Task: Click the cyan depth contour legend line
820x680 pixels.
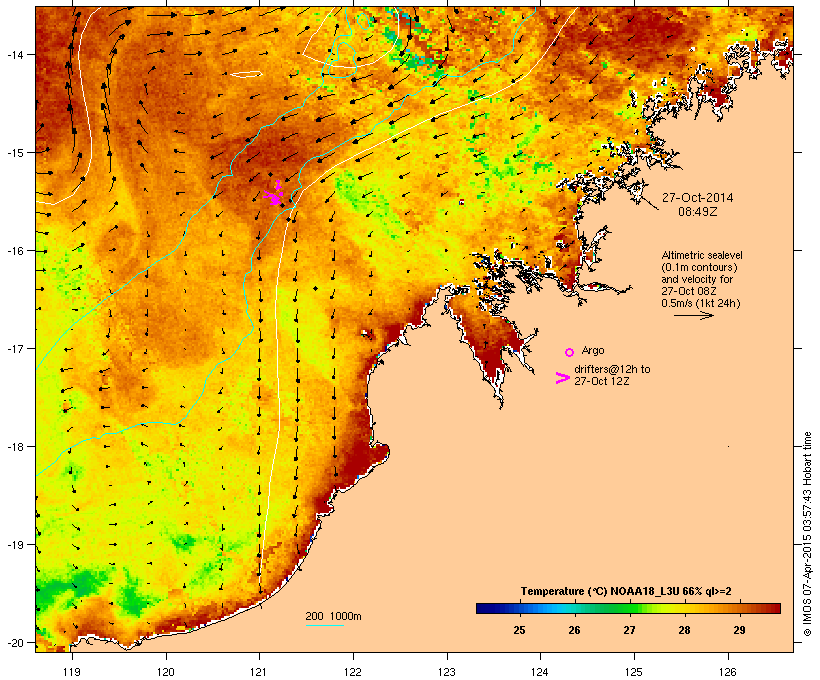Action: point(325,625)
